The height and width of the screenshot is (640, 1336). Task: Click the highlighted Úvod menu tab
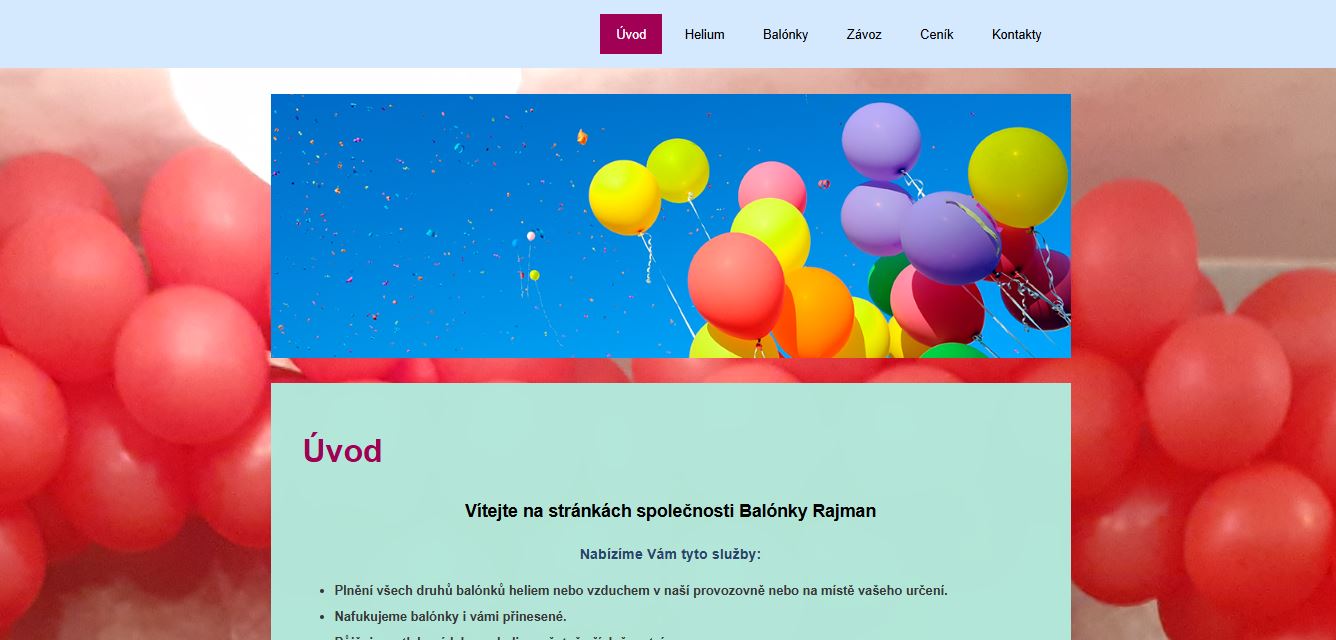pyautogui.click(x=631, y=34)
